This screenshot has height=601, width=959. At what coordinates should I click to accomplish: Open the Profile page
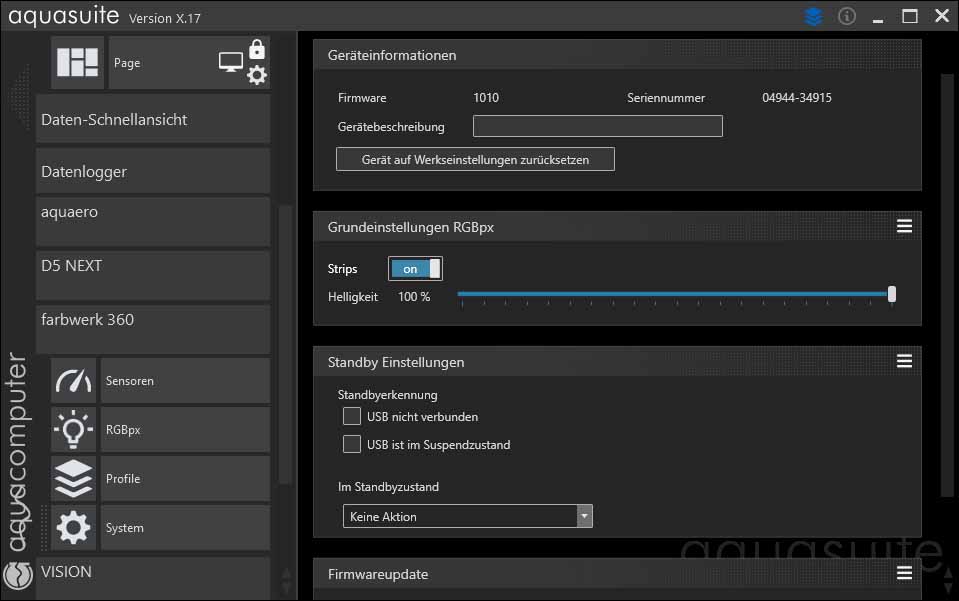[185, 478]
